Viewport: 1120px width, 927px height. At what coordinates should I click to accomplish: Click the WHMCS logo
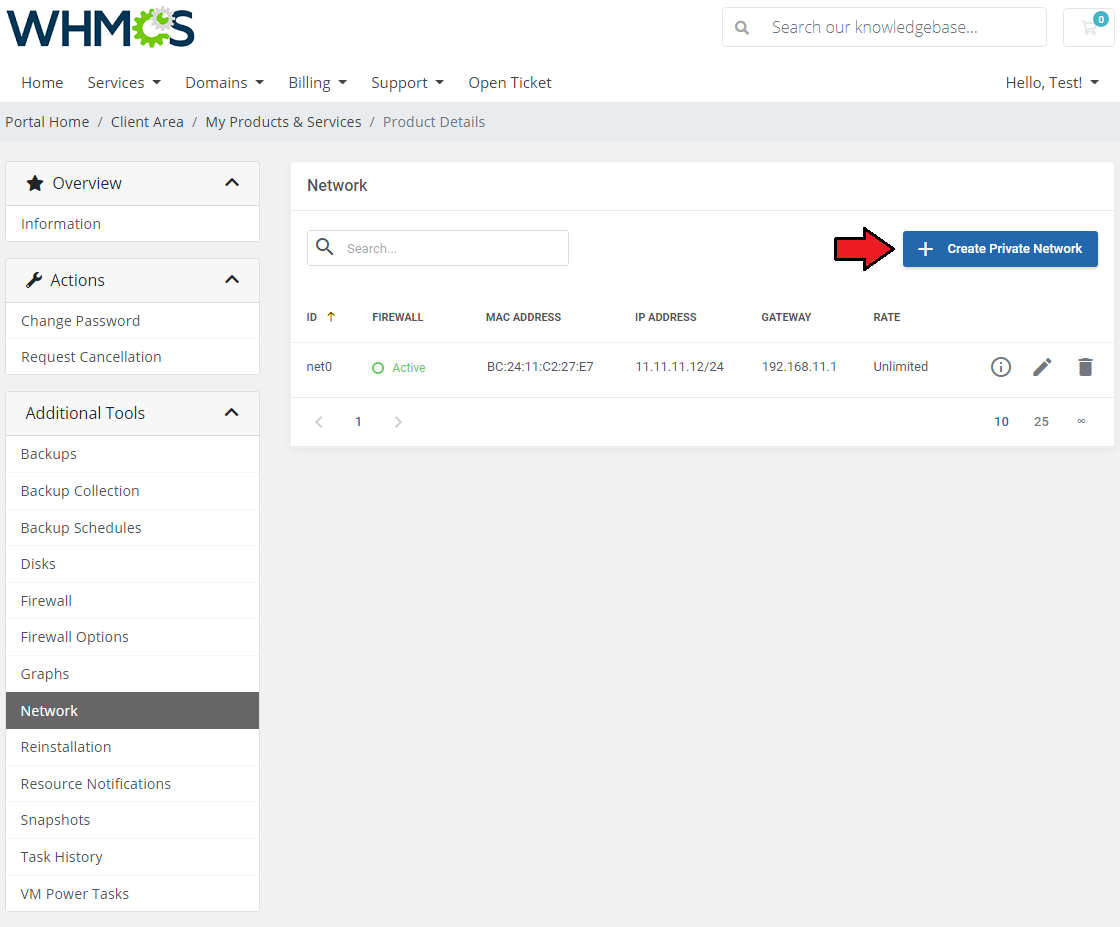tap(101, 28)
